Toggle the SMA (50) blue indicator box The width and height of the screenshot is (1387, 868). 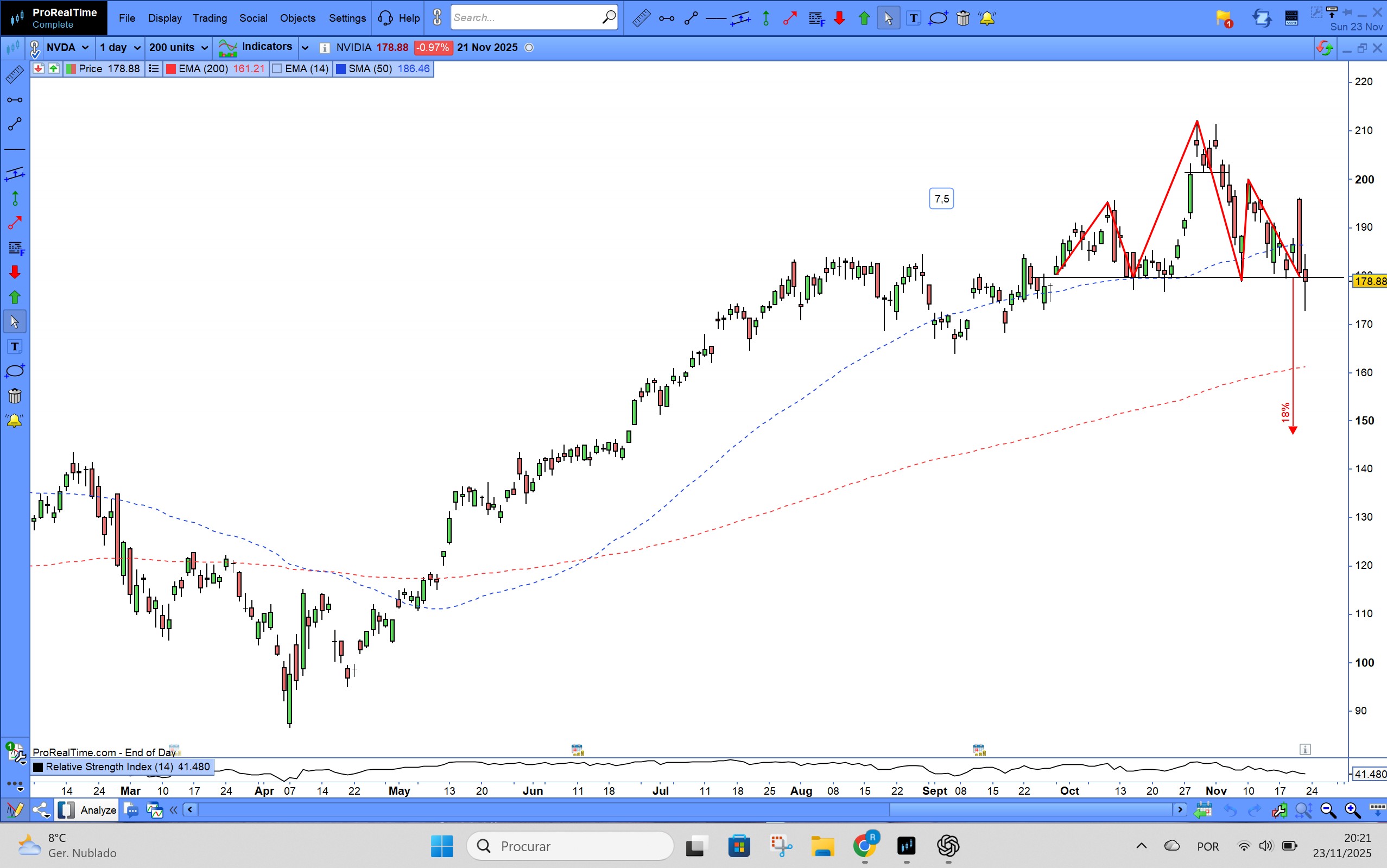pos(341,69)
